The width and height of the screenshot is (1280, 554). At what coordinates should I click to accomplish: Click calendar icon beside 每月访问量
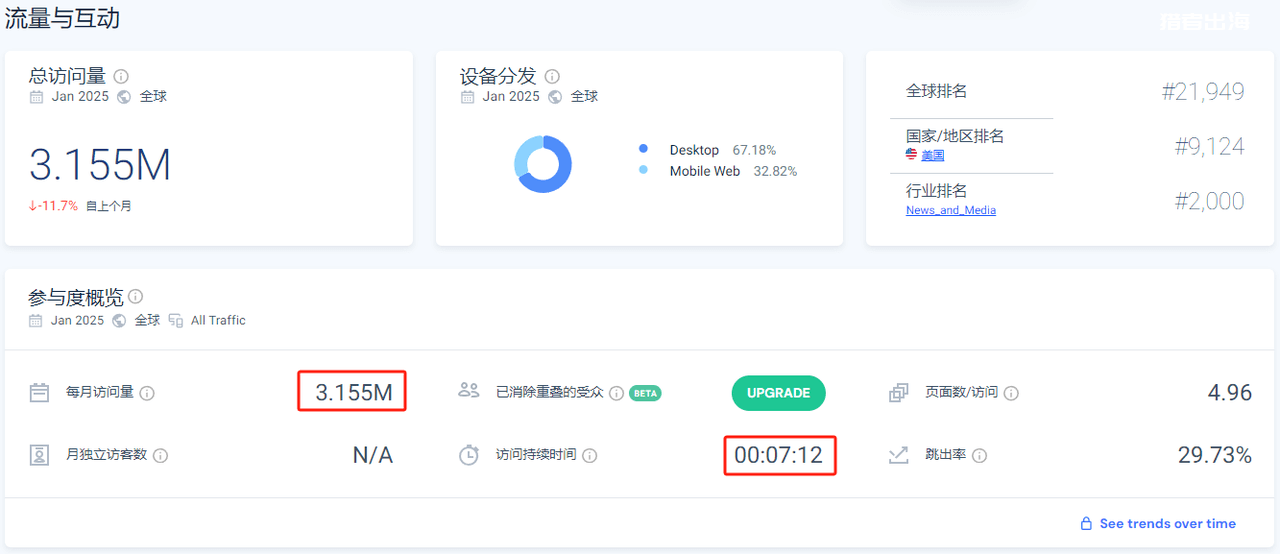coord(39,392)
